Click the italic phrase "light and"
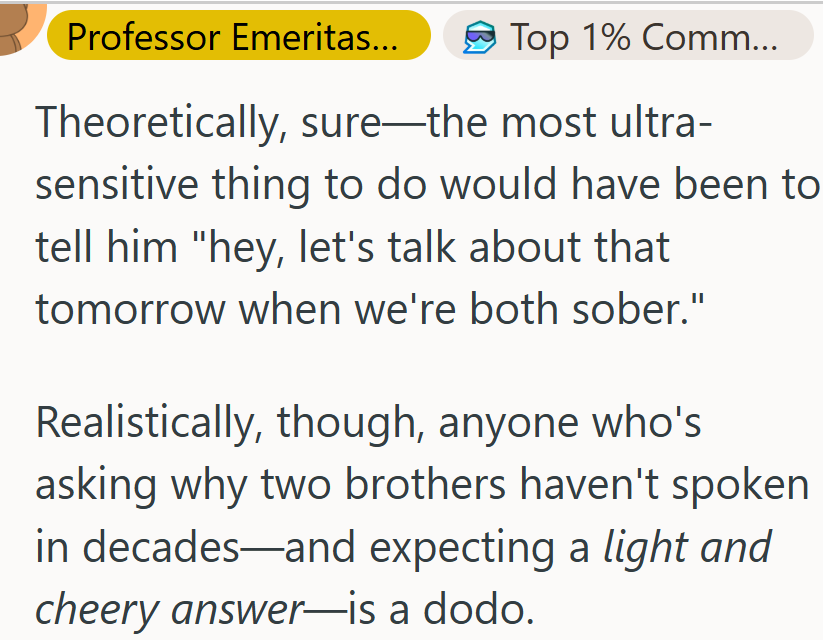This screenshot has height=640, width=823. [688, 547]
